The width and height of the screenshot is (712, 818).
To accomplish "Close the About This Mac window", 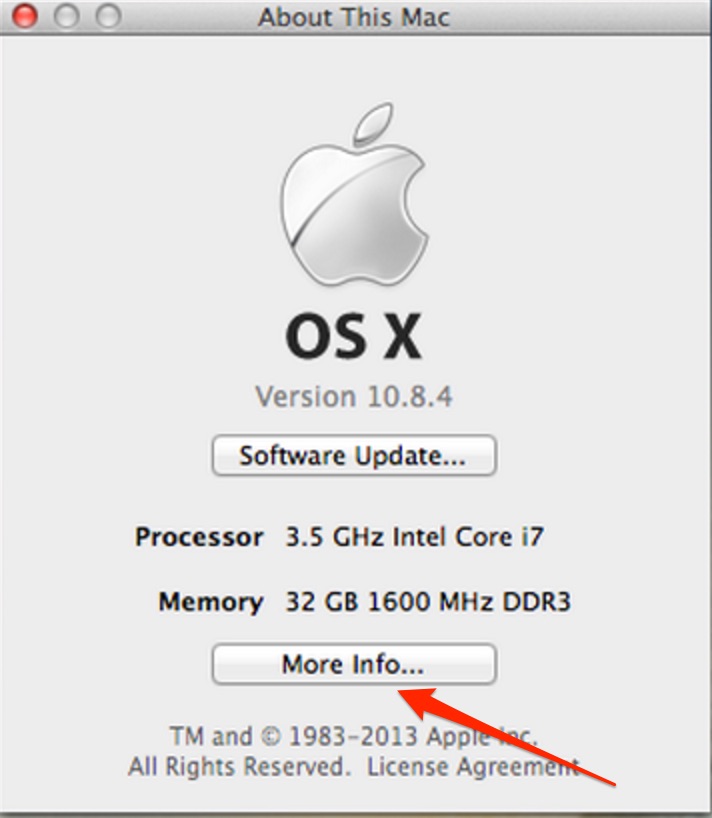I will pos(25,16).
